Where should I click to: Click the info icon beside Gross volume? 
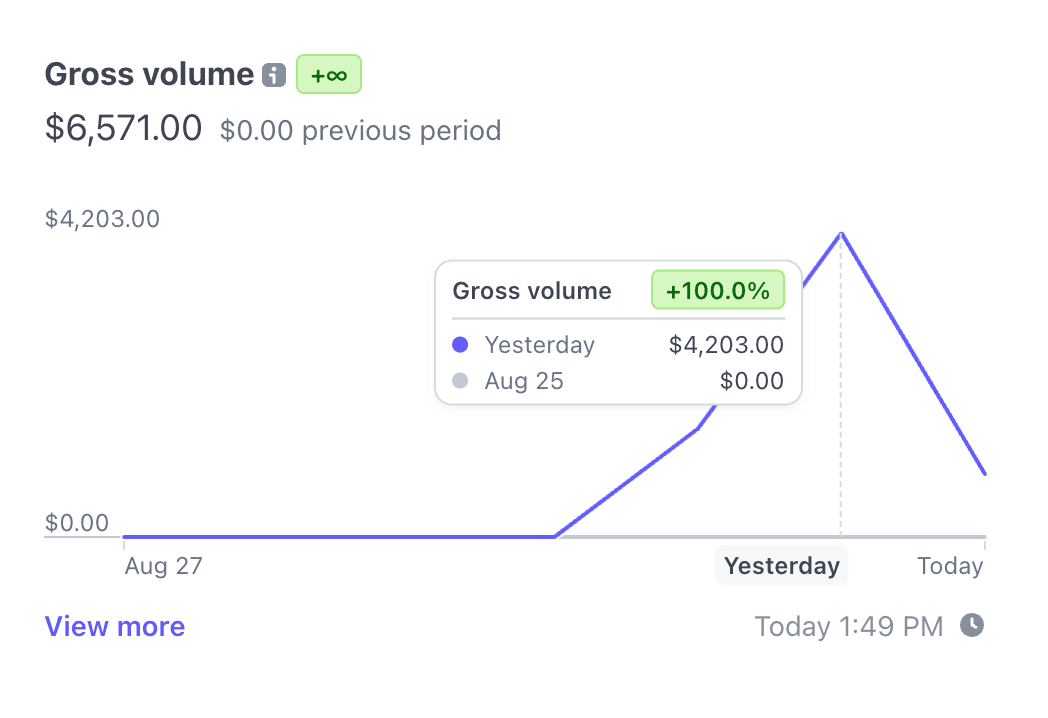274,75
